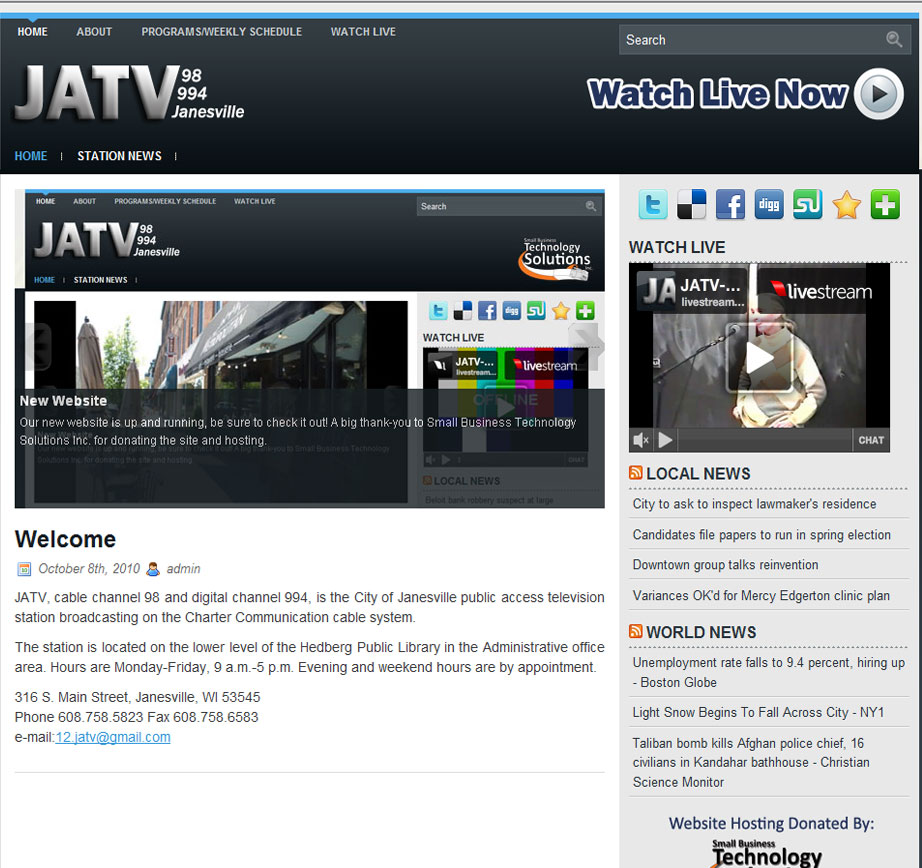This screenshot has height=868, width=922.
Task: Click the admin author name under Welcome
Action: 183,569
